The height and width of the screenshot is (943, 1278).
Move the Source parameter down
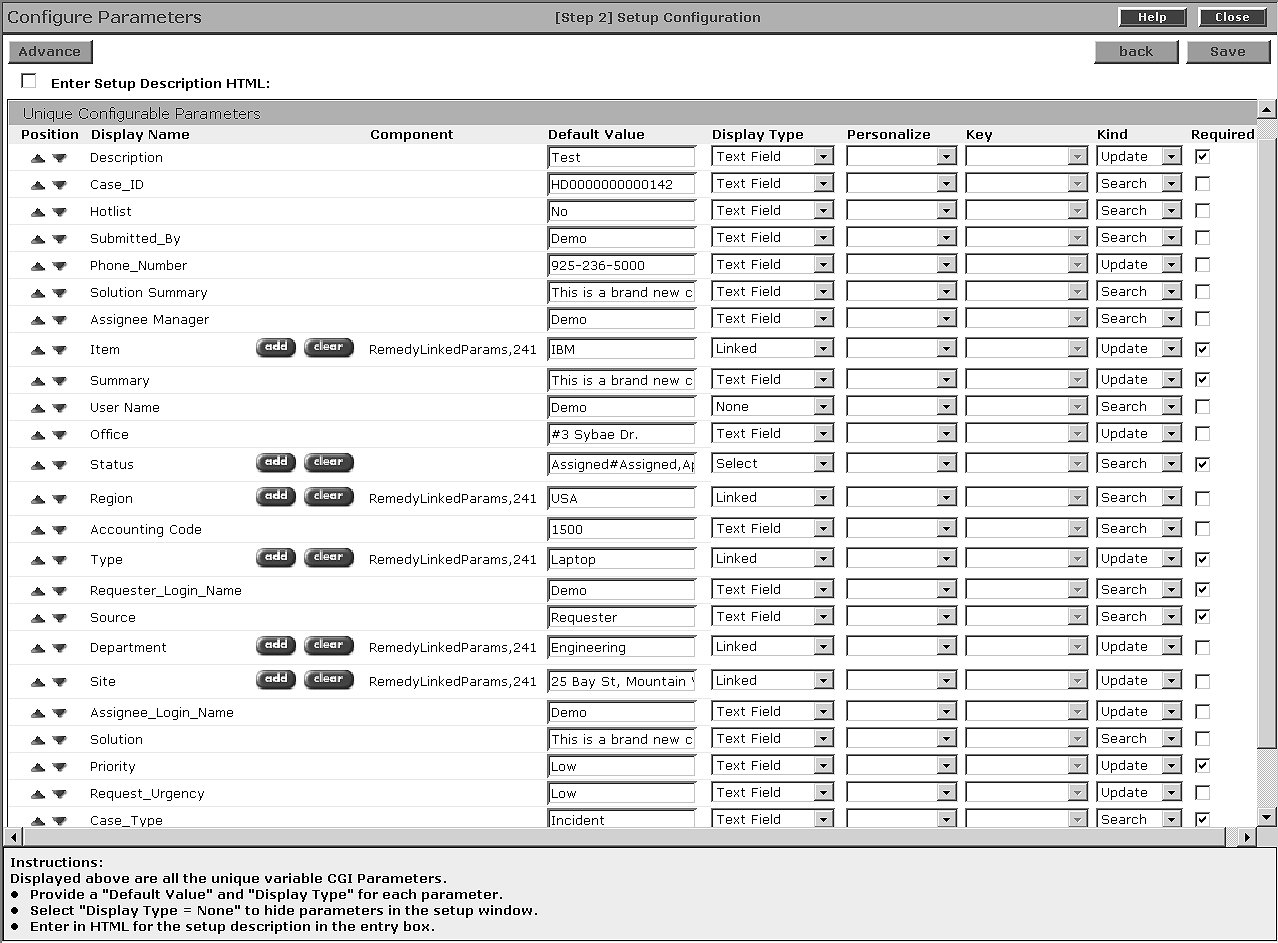tap(59, 618)
